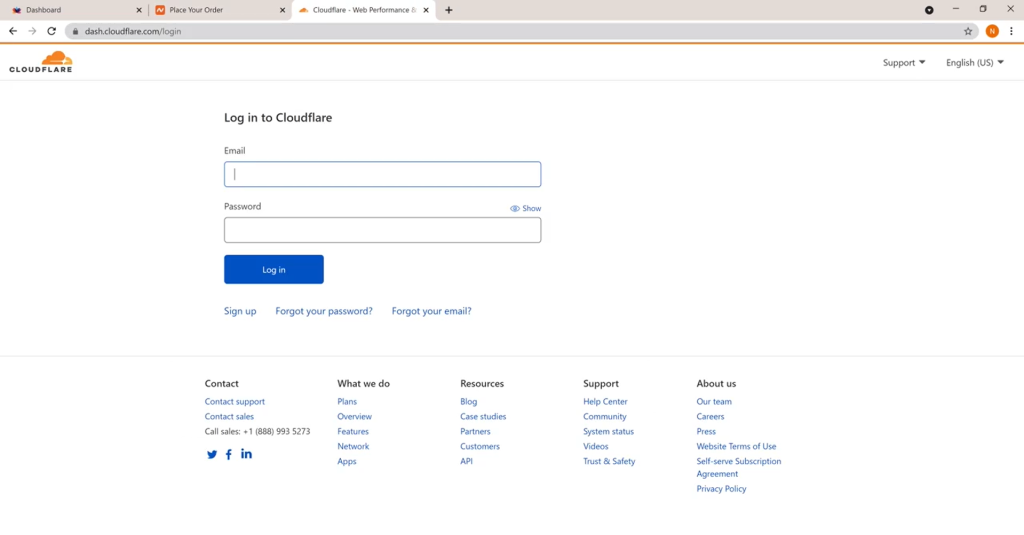Open the Blog footer link

(469, 402)
